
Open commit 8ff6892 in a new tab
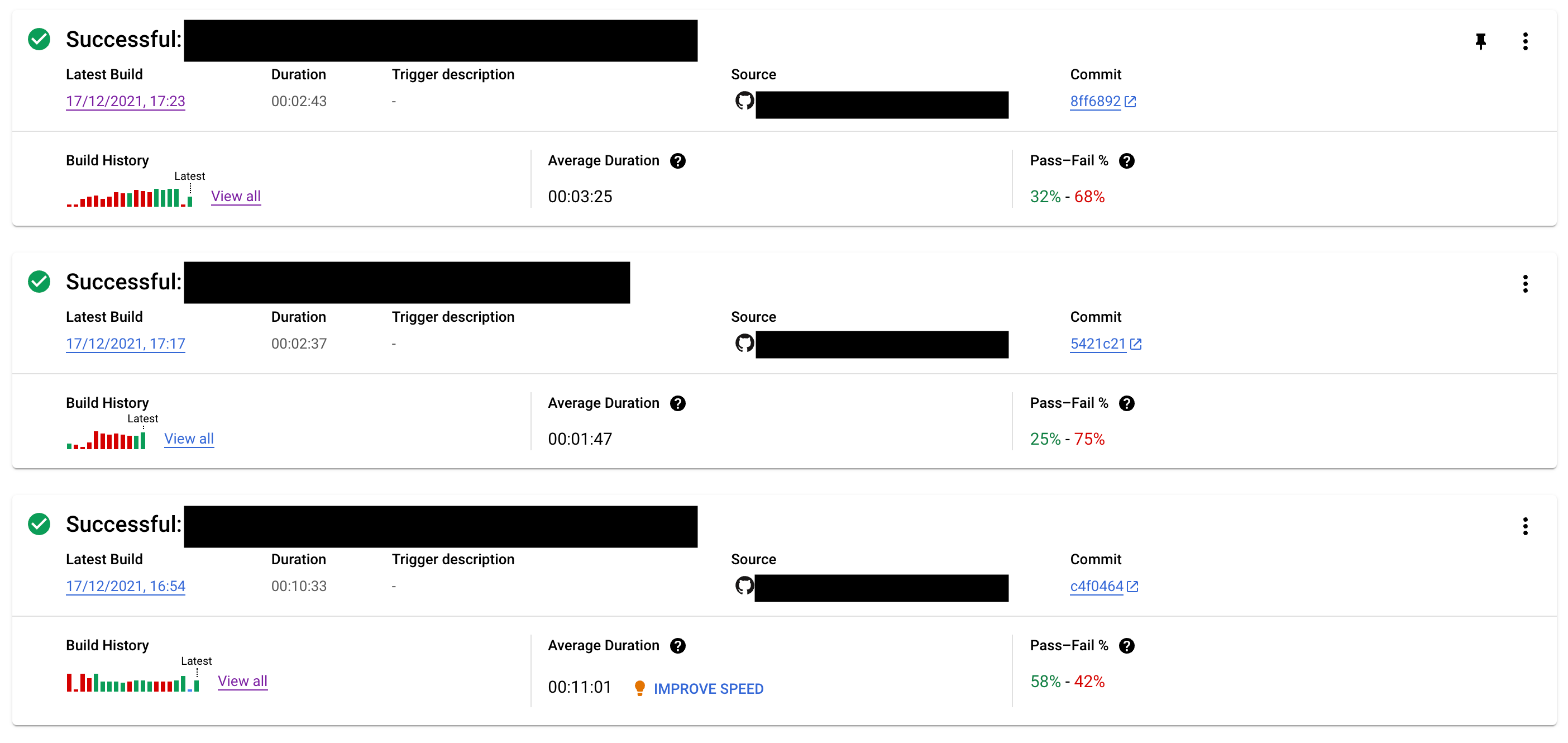pyautogui.click(x=1102, y=101)
